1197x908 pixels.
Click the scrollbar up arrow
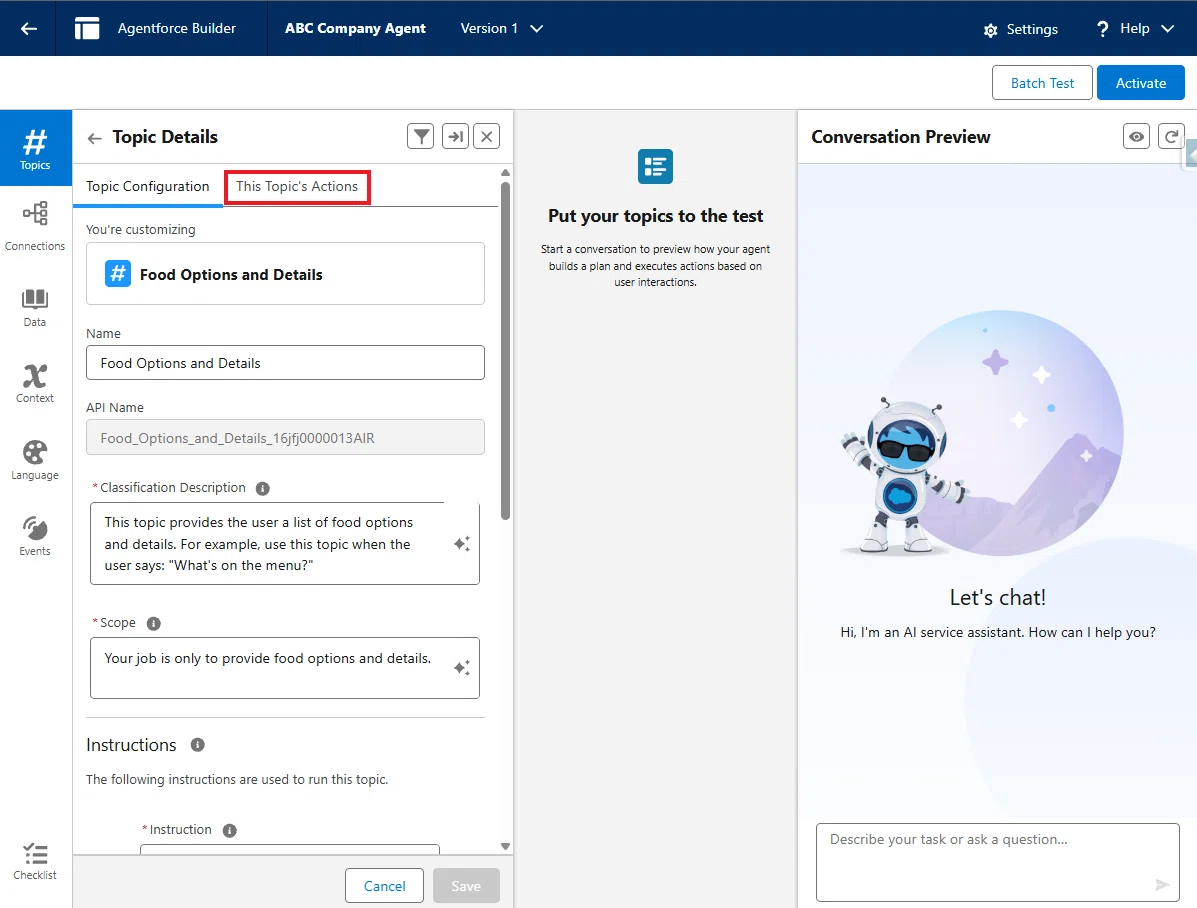pos(505,173)
